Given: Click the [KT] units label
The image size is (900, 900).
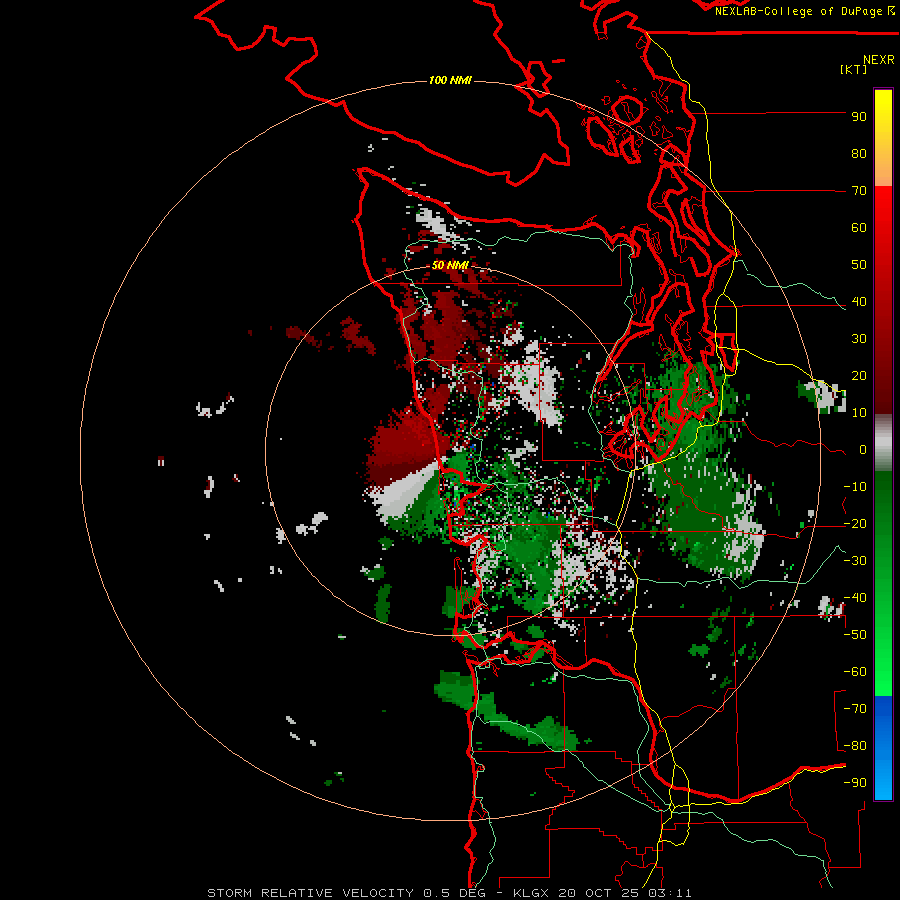Looking at the screenshot, I should [854, 69].
